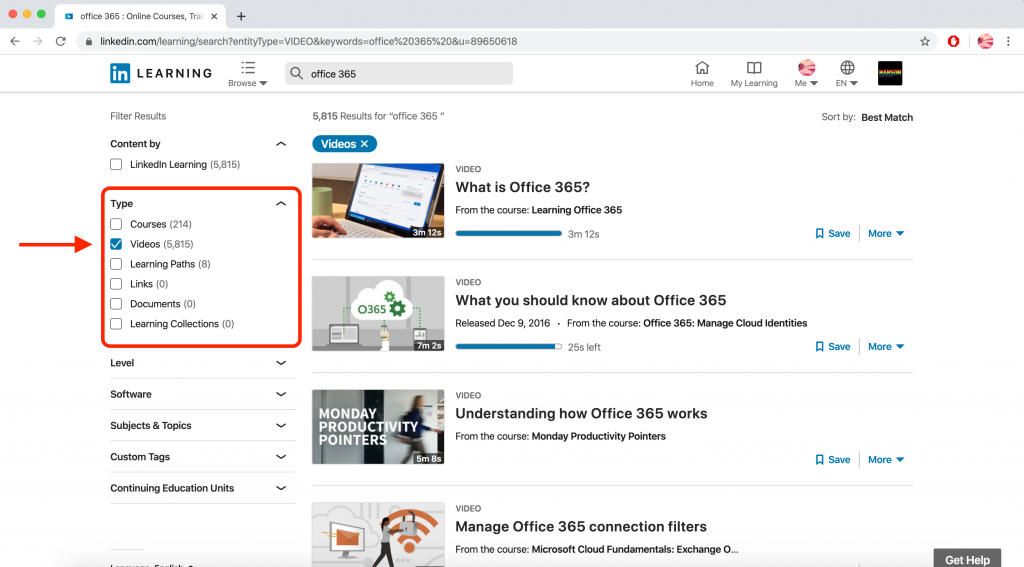This screenshot has height=567, width=1024.
Task: Save the What is Office 365? video
Action: point(833,234)
